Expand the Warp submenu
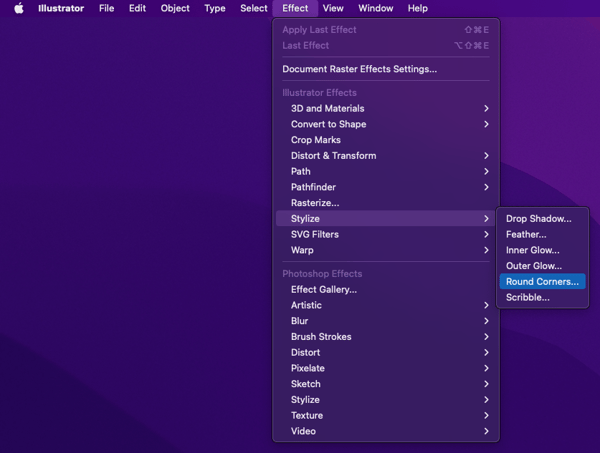 386,250
